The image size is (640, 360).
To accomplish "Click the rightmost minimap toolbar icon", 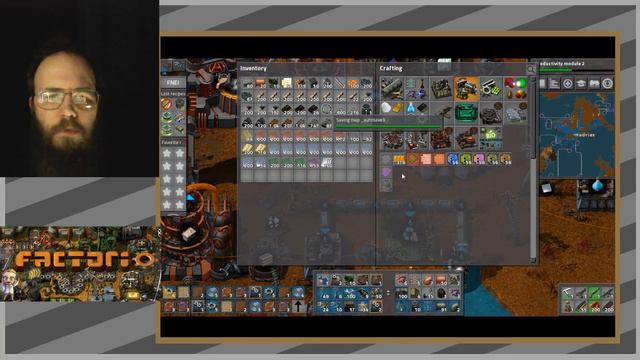I will coord(607,83).
